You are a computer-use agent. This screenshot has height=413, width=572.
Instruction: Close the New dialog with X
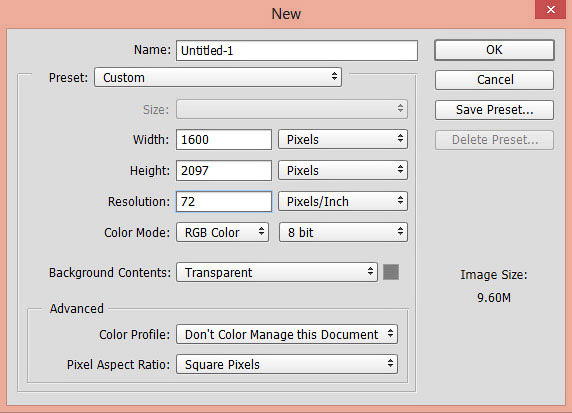click(x=550, y=9)
